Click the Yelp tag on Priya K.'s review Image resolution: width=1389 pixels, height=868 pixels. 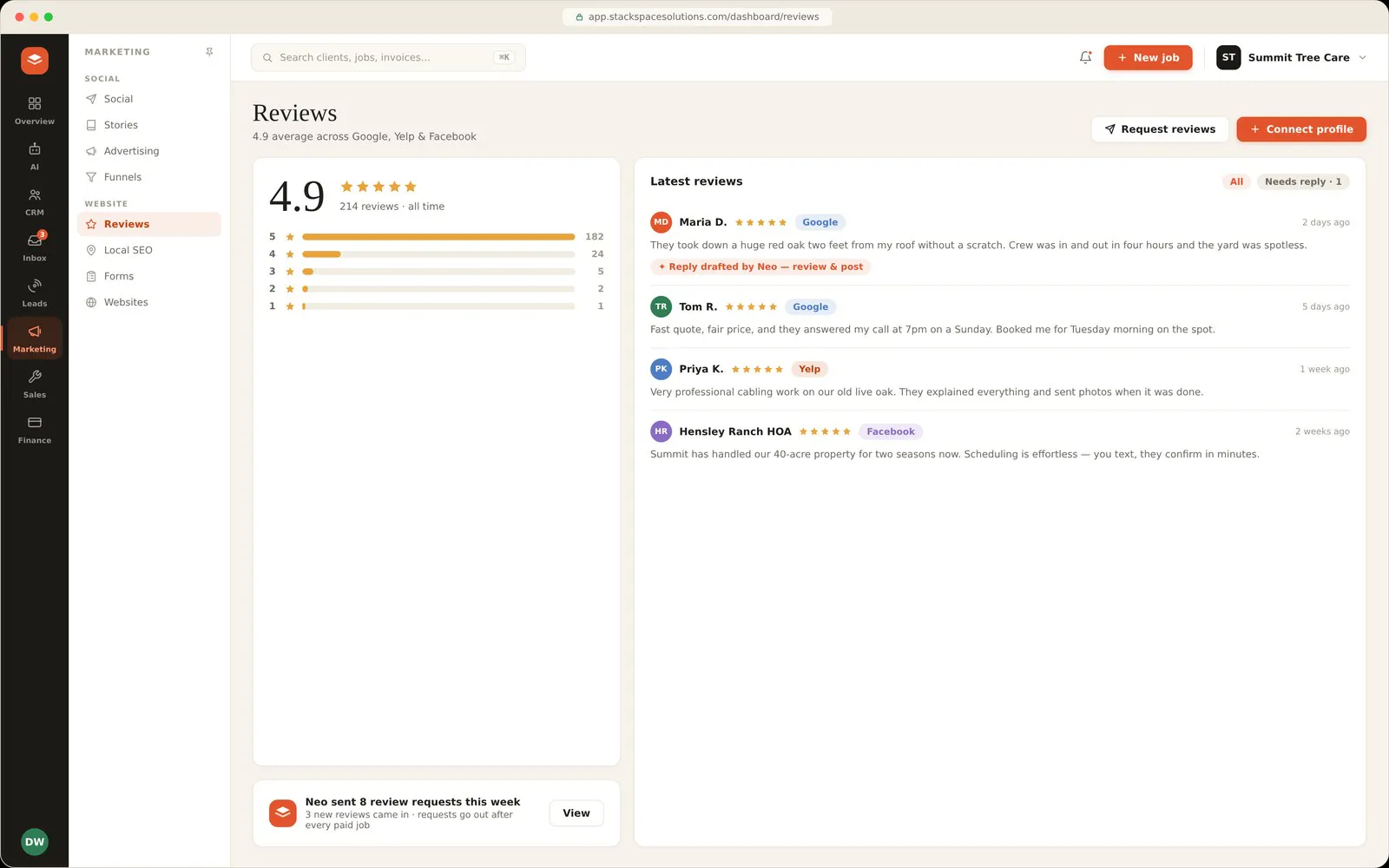809,369
